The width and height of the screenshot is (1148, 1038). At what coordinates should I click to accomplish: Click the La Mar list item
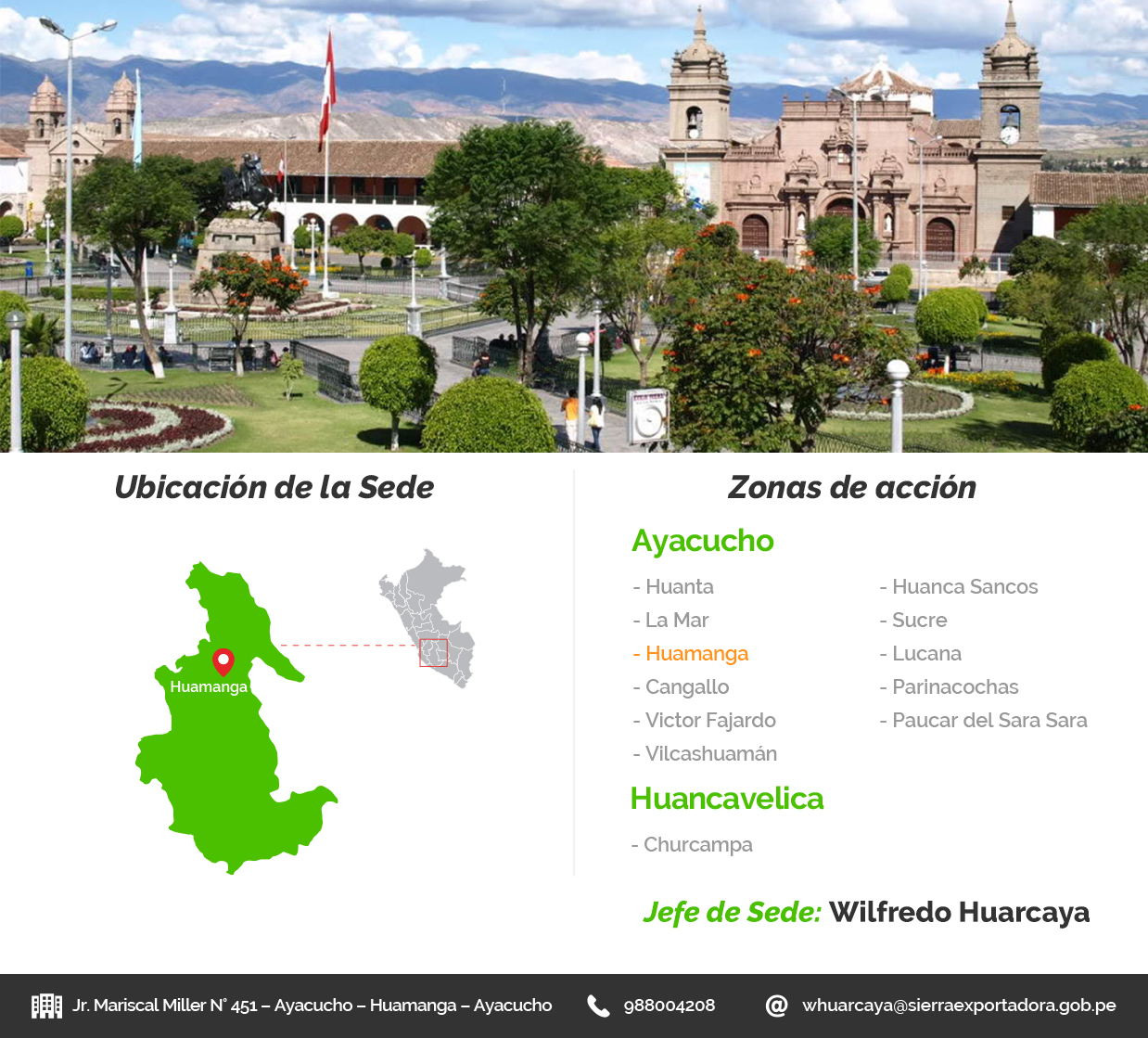click(670, 621)
